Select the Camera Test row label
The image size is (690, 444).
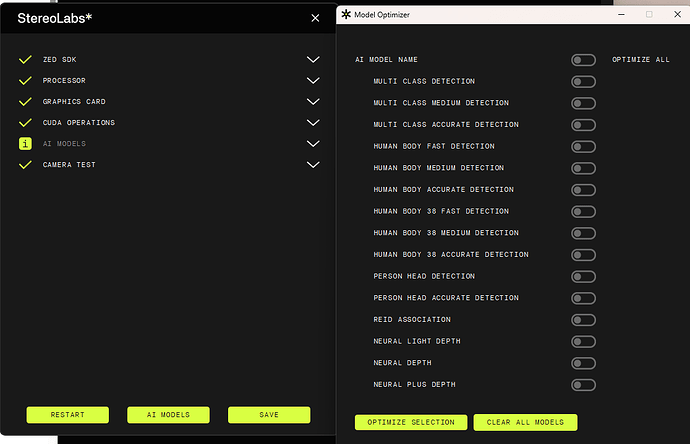[69, 165]
